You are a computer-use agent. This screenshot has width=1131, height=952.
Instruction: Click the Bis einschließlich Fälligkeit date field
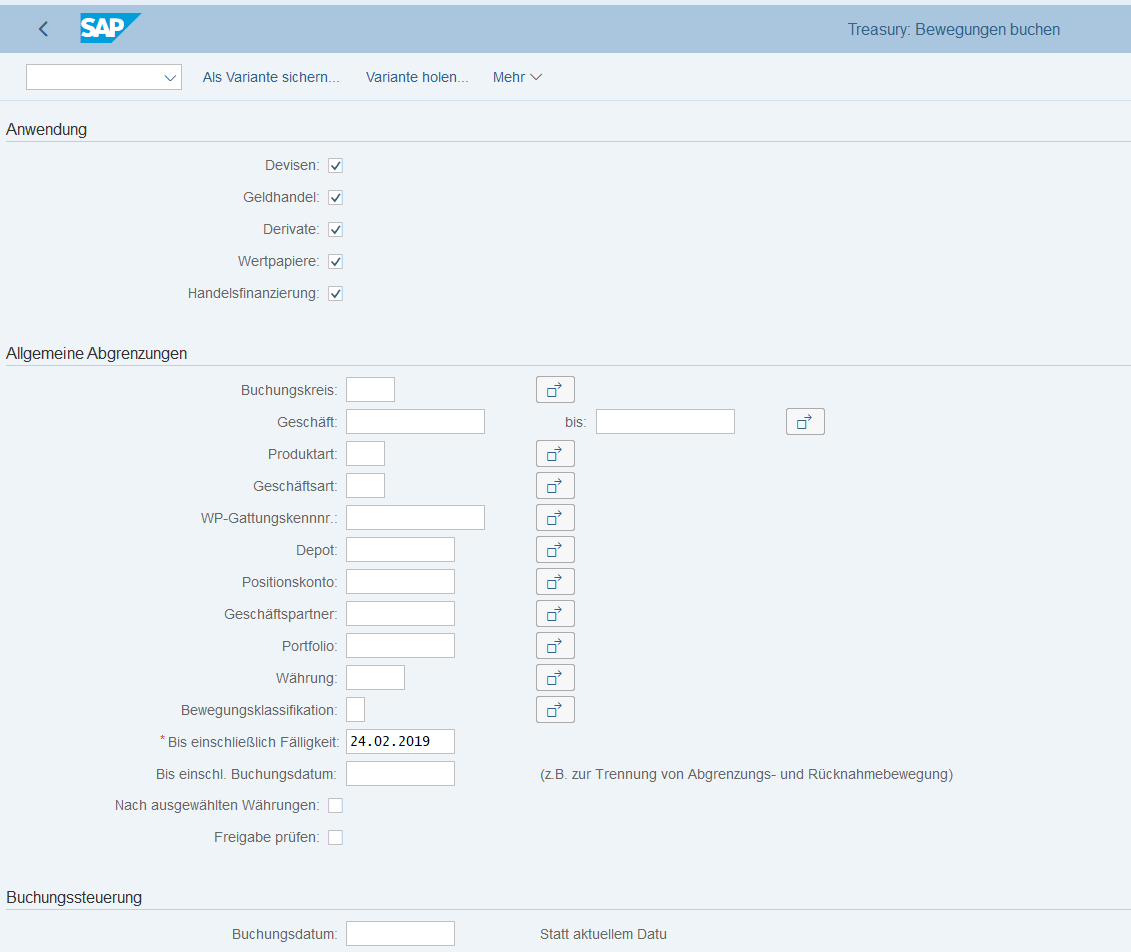tap(400, 742)
